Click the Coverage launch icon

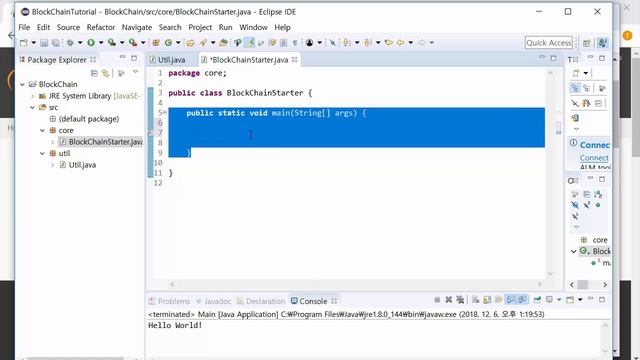(111, 42)
